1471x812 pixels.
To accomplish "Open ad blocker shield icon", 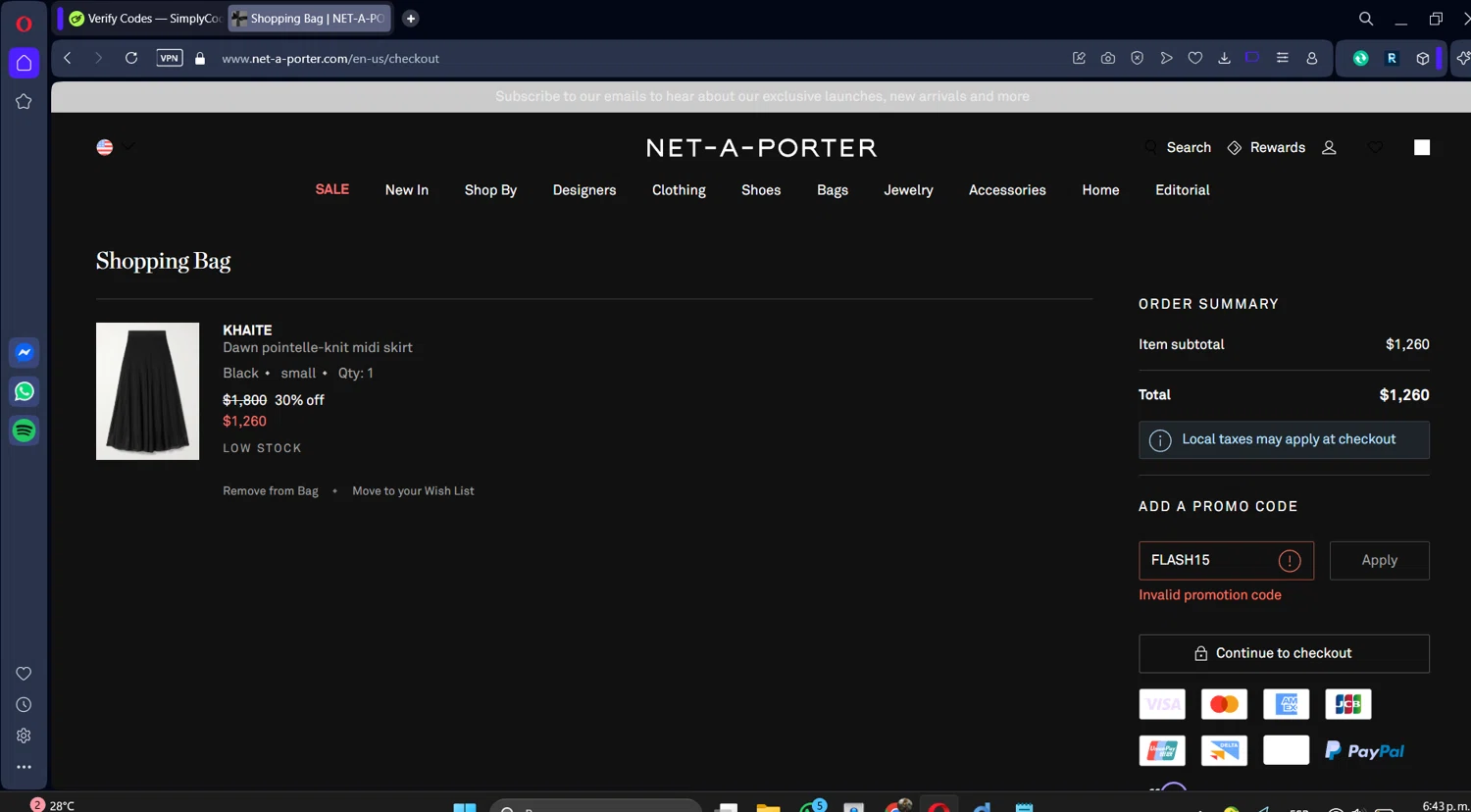I will pos(1137,59).
